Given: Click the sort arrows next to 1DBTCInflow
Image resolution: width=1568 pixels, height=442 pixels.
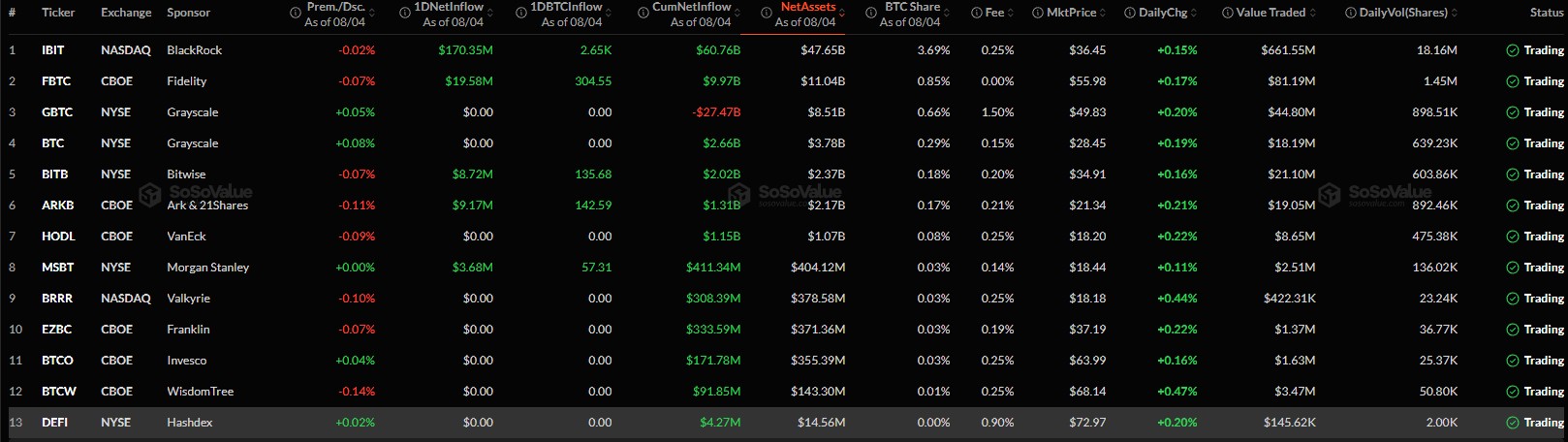Looking at the screenshot, I should click(x=610, y=13).
